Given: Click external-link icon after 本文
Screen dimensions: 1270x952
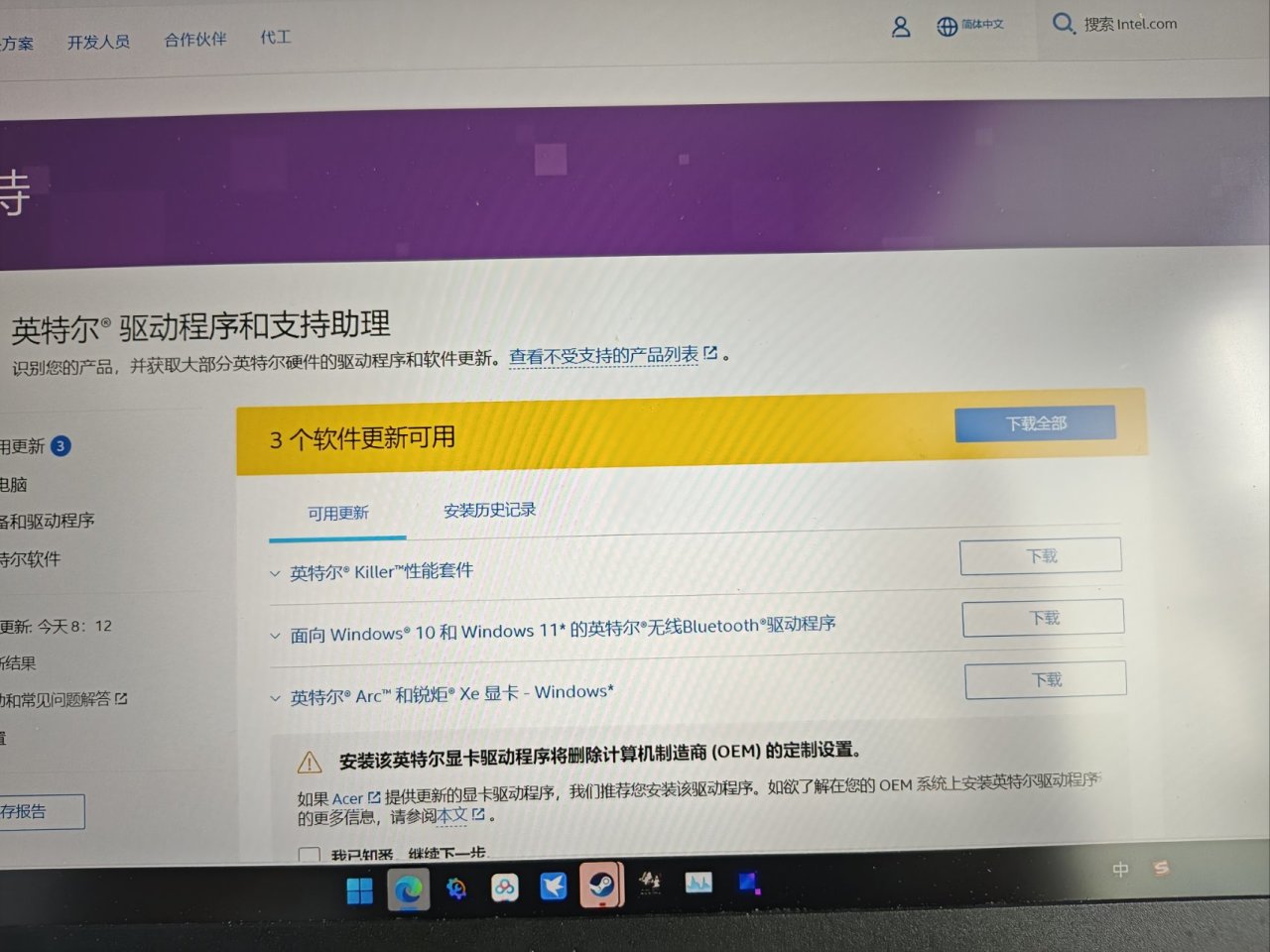Looking at the screenshot, I should (478, 814).
